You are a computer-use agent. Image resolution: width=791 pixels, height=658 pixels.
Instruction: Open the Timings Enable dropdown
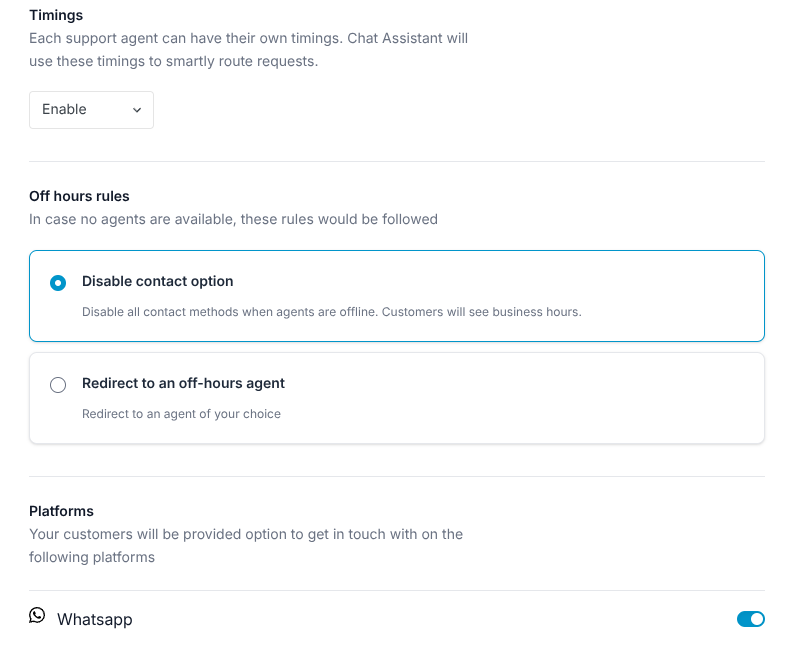point(91,110)
